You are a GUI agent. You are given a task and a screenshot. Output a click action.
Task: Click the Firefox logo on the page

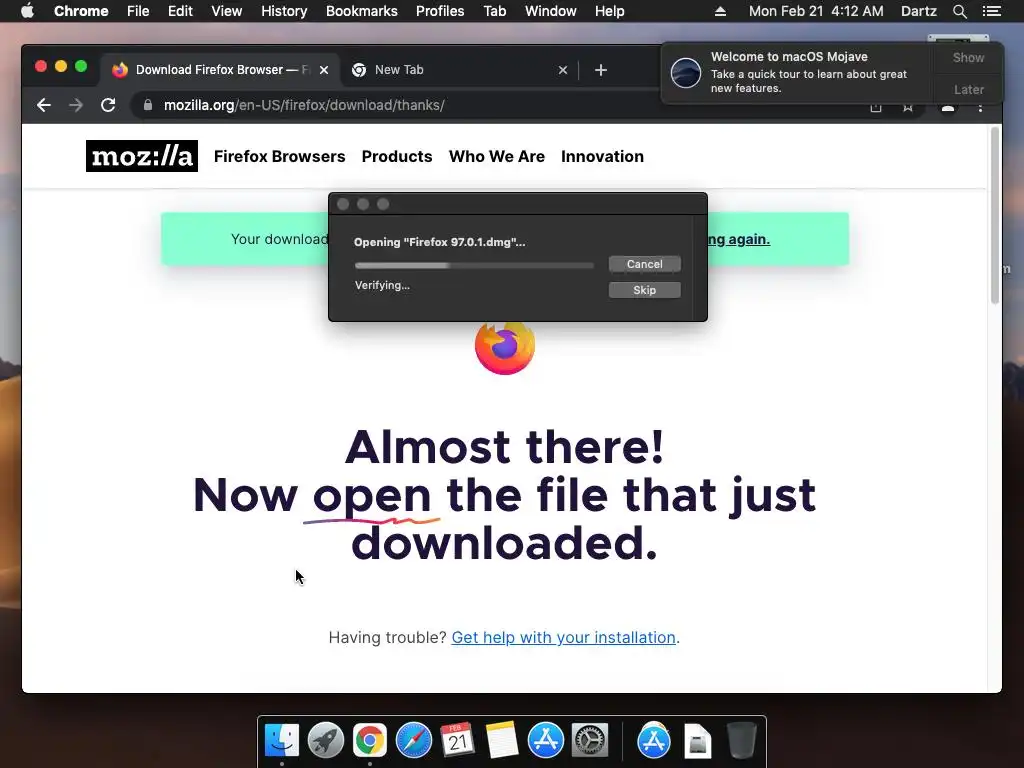[x=504, y=347]
